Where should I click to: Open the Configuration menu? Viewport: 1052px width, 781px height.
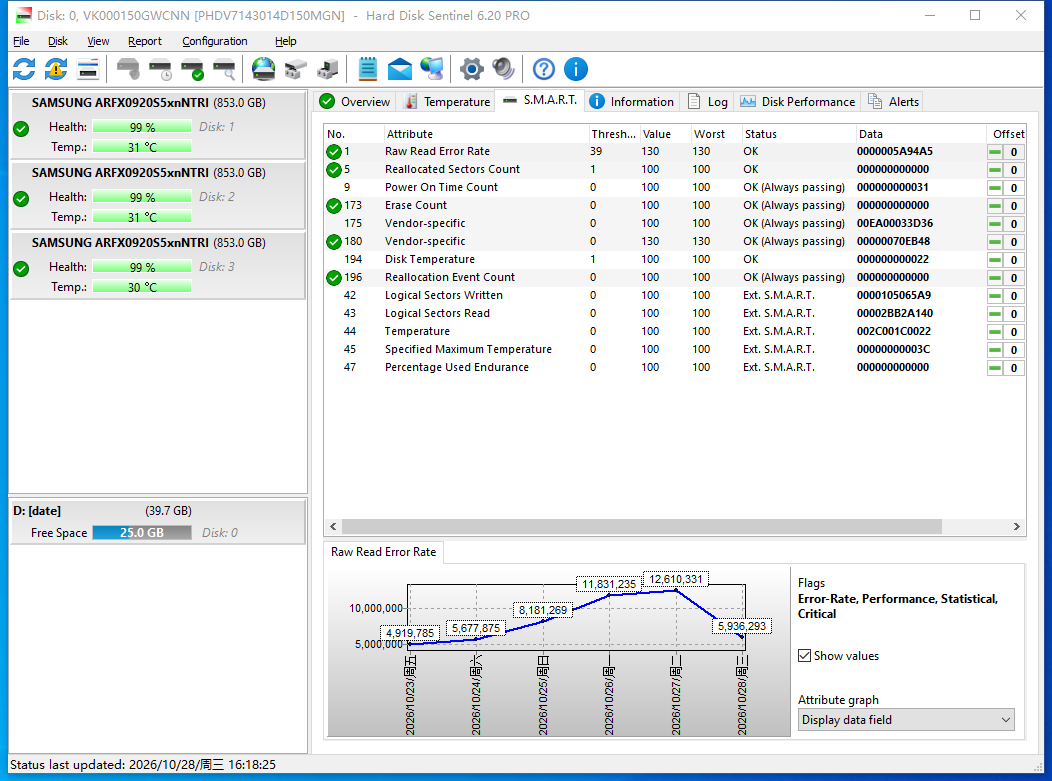tap(215, 41)
